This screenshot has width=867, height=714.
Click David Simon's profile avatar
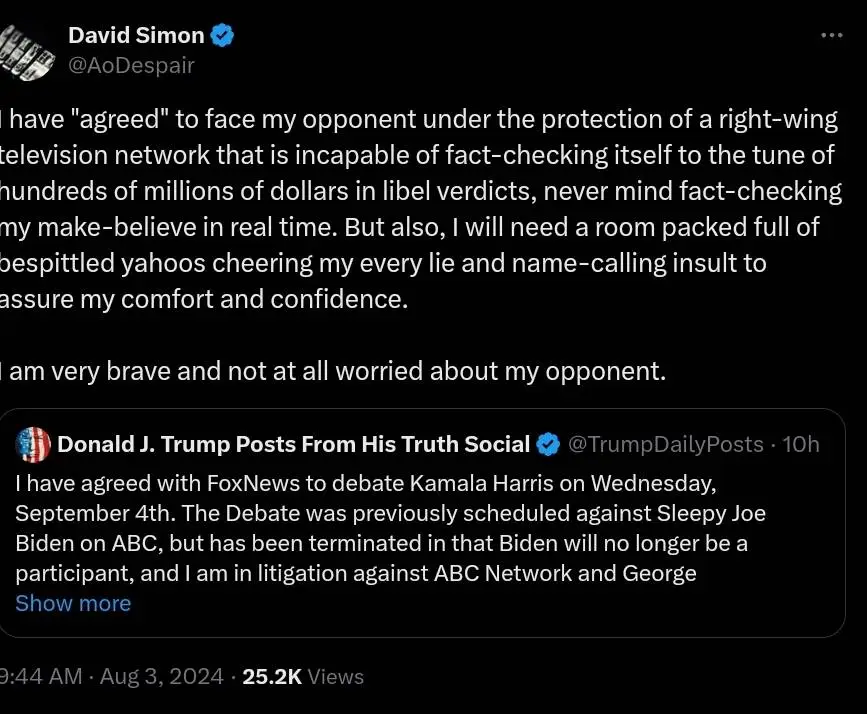coord(24,51)
